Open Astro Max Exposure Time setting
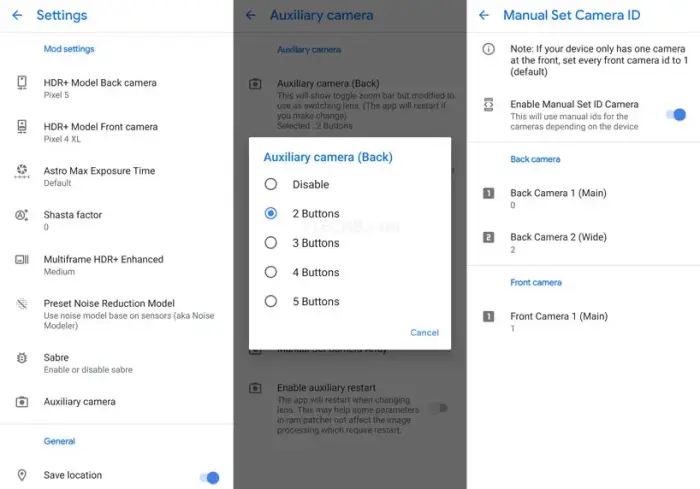700x489 pixels. click(x=117, y=176)
